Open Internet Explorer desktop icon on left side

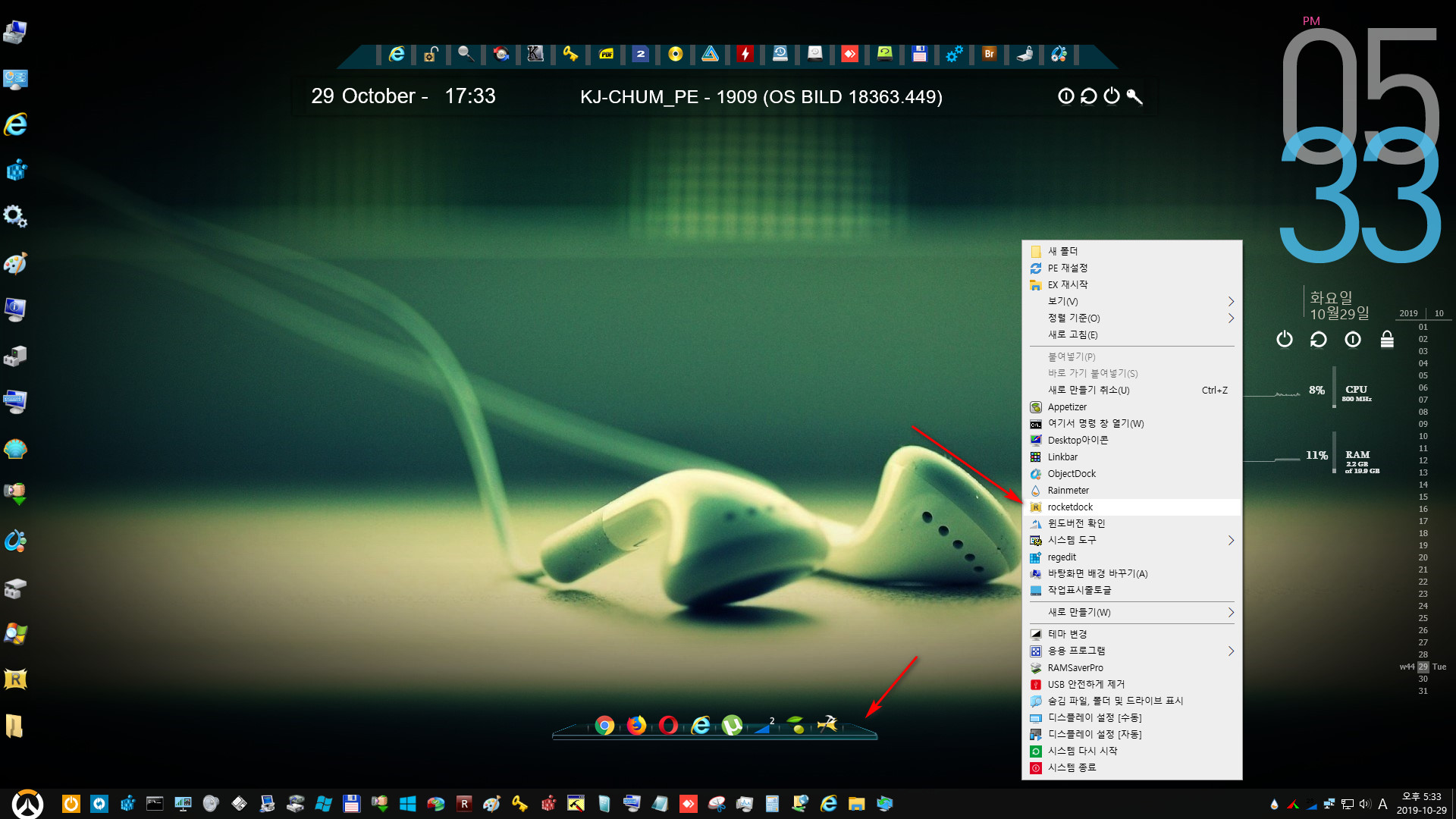[x=15, y=124]
